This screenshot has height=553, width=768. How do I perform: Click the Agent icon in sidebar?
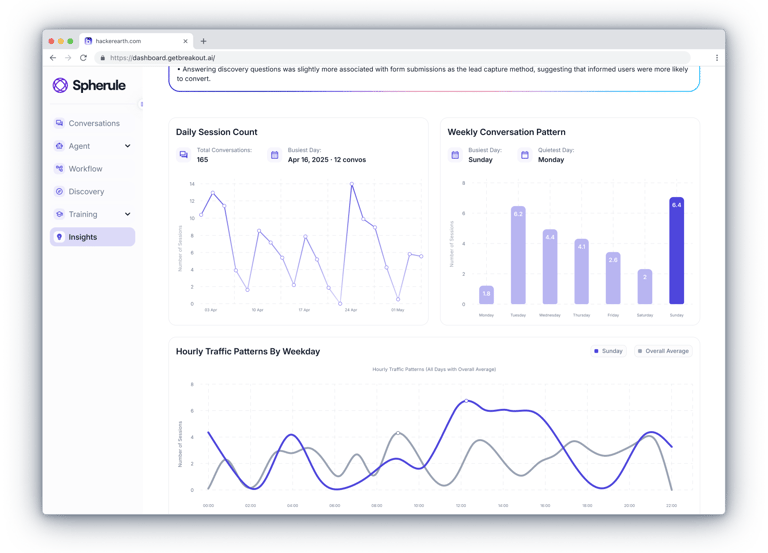pos(59,146)
